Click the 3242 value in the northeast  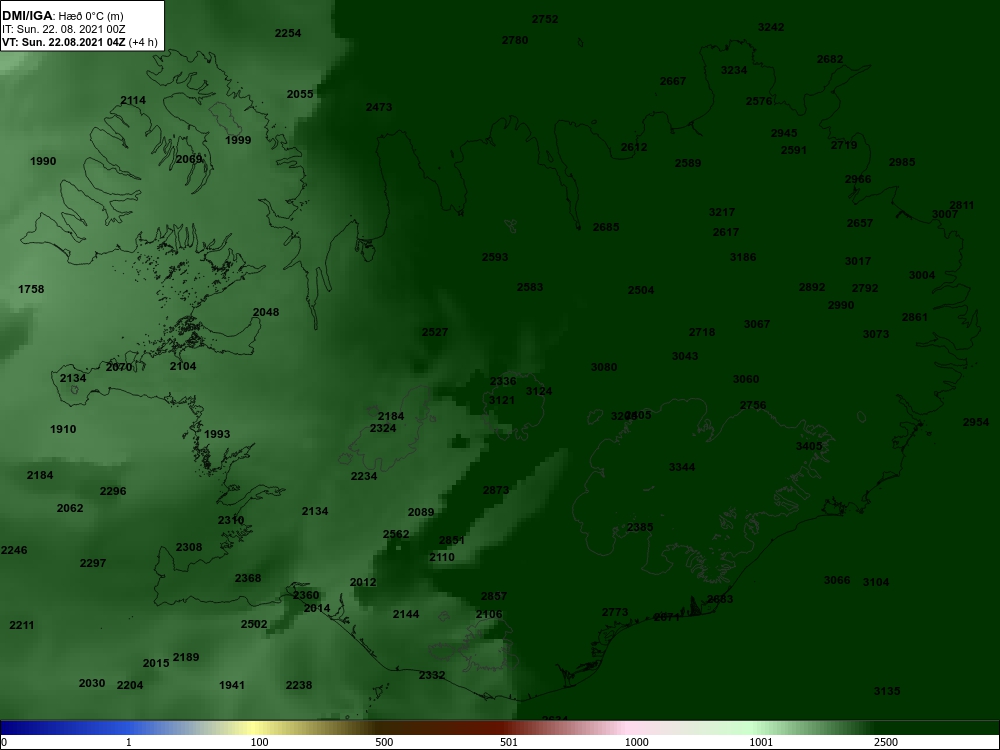click(771, 27)
